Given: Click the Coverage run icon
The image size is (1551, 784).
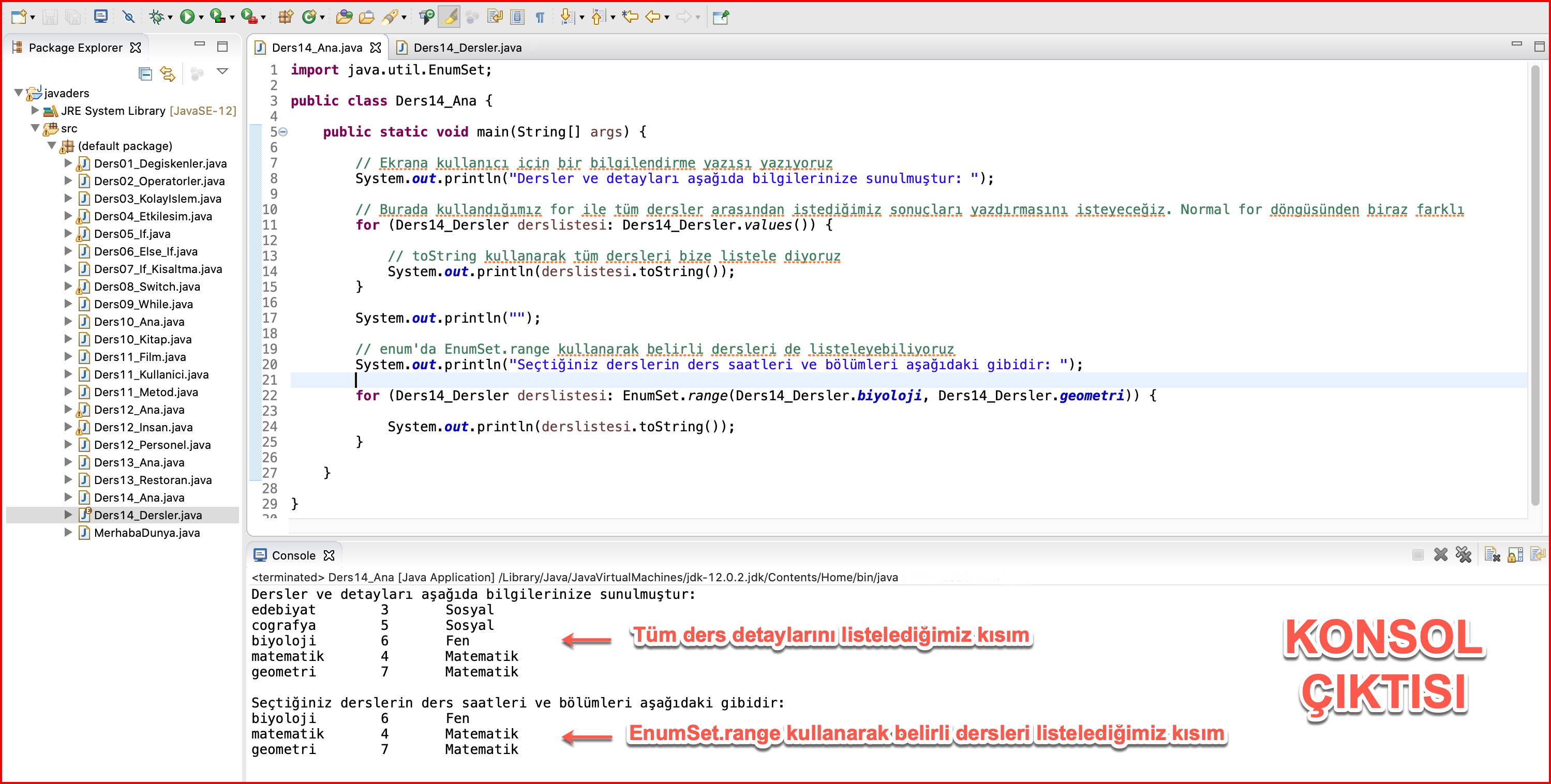Looking at the screenshot, I should coord(218,17).
